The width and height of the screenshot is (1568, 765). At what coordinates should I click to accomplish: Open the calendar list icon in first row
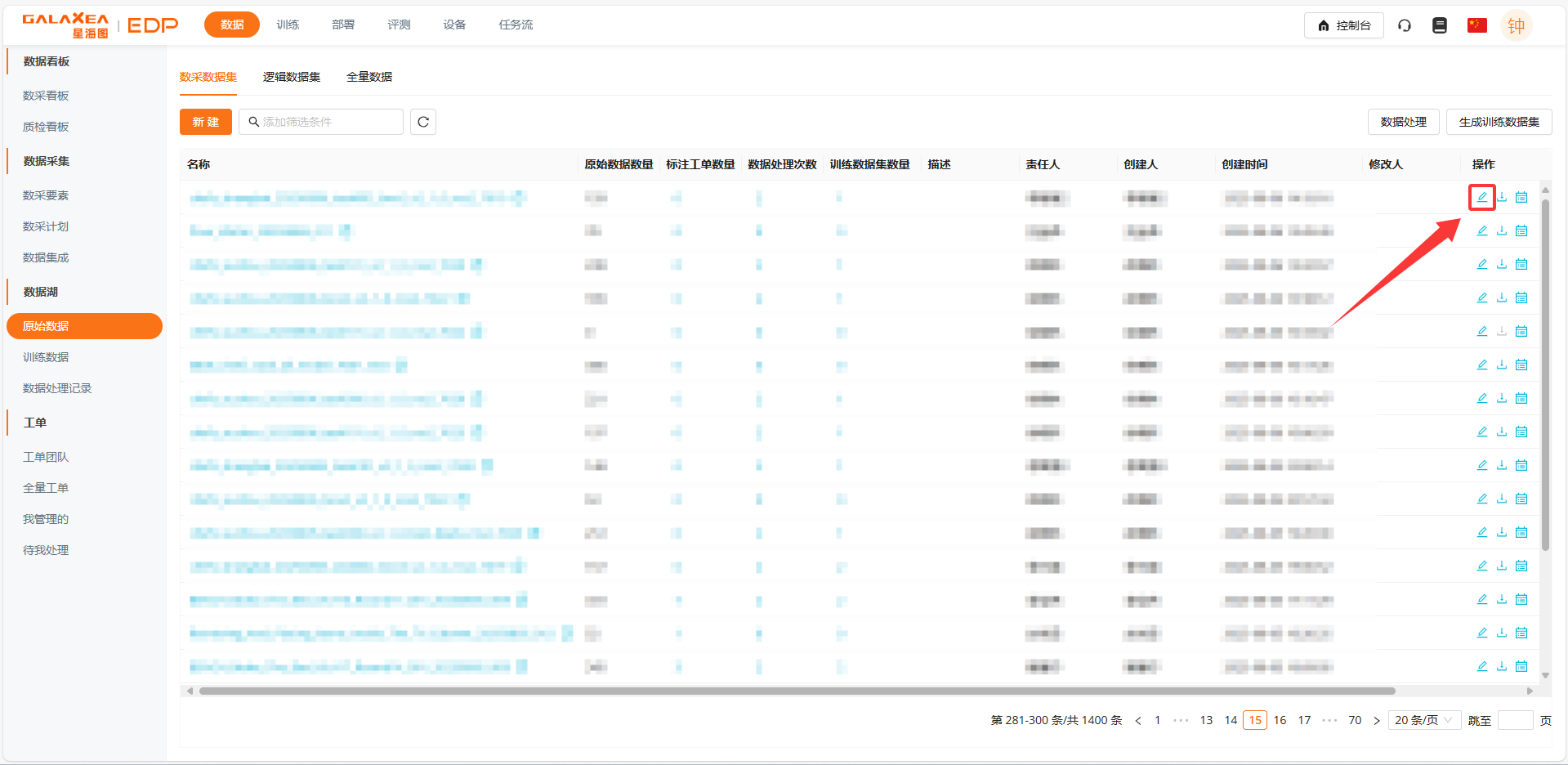tap(1521, 197)
